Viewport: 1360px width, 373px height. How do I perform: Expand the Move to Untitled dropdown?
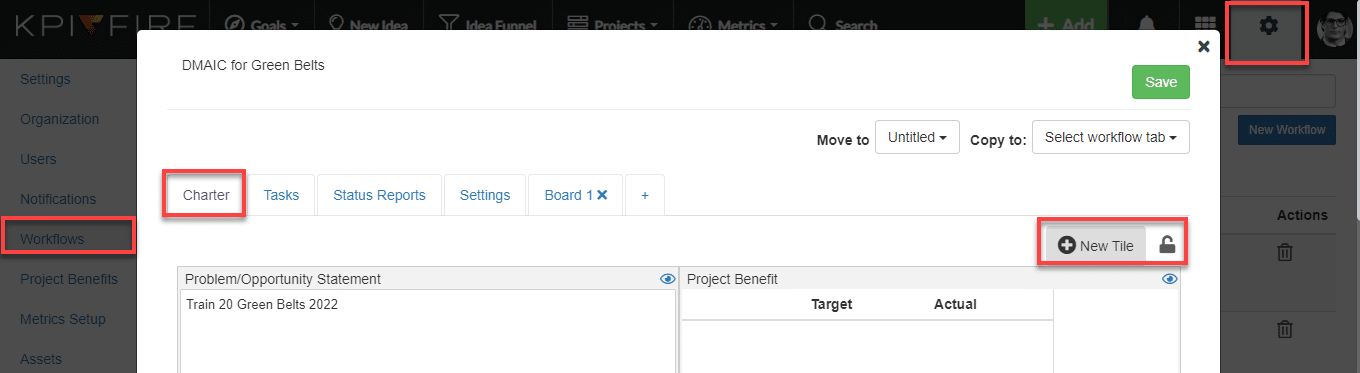(x=917, y=137)
